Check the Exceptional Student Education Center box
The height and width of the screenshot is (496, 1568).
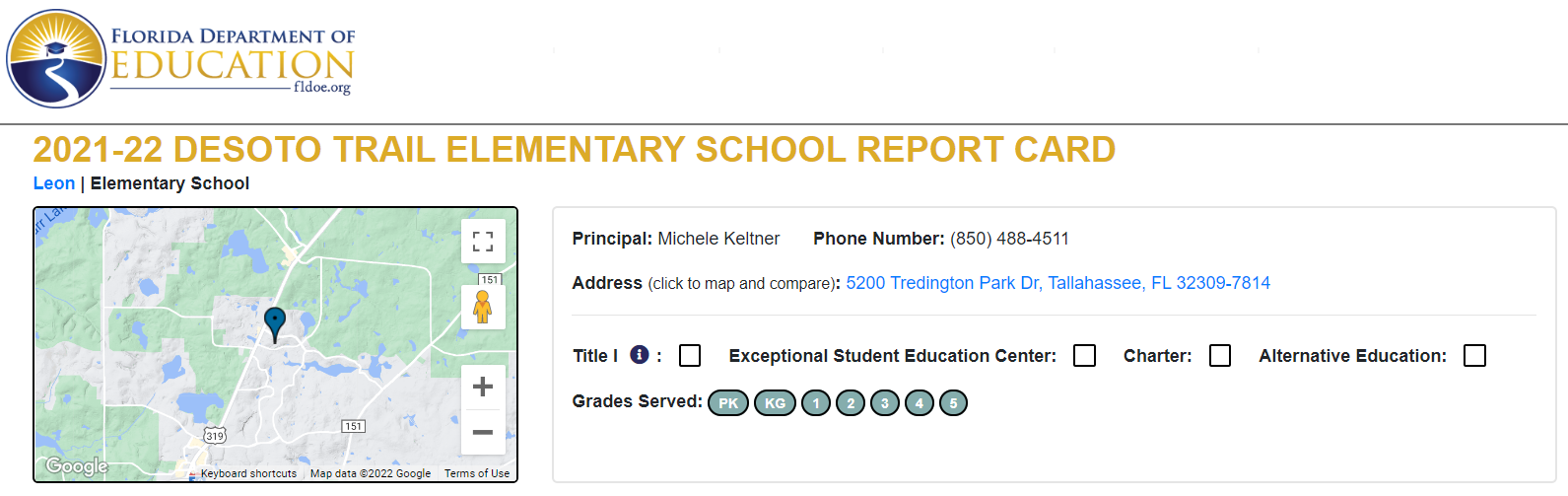pyautogui.click(x=1084, y=356)
